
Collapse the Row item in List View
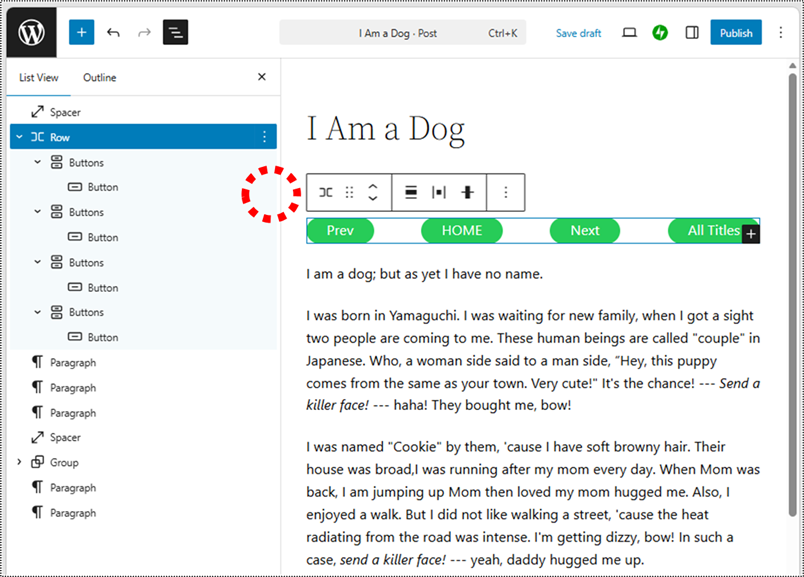19,137
